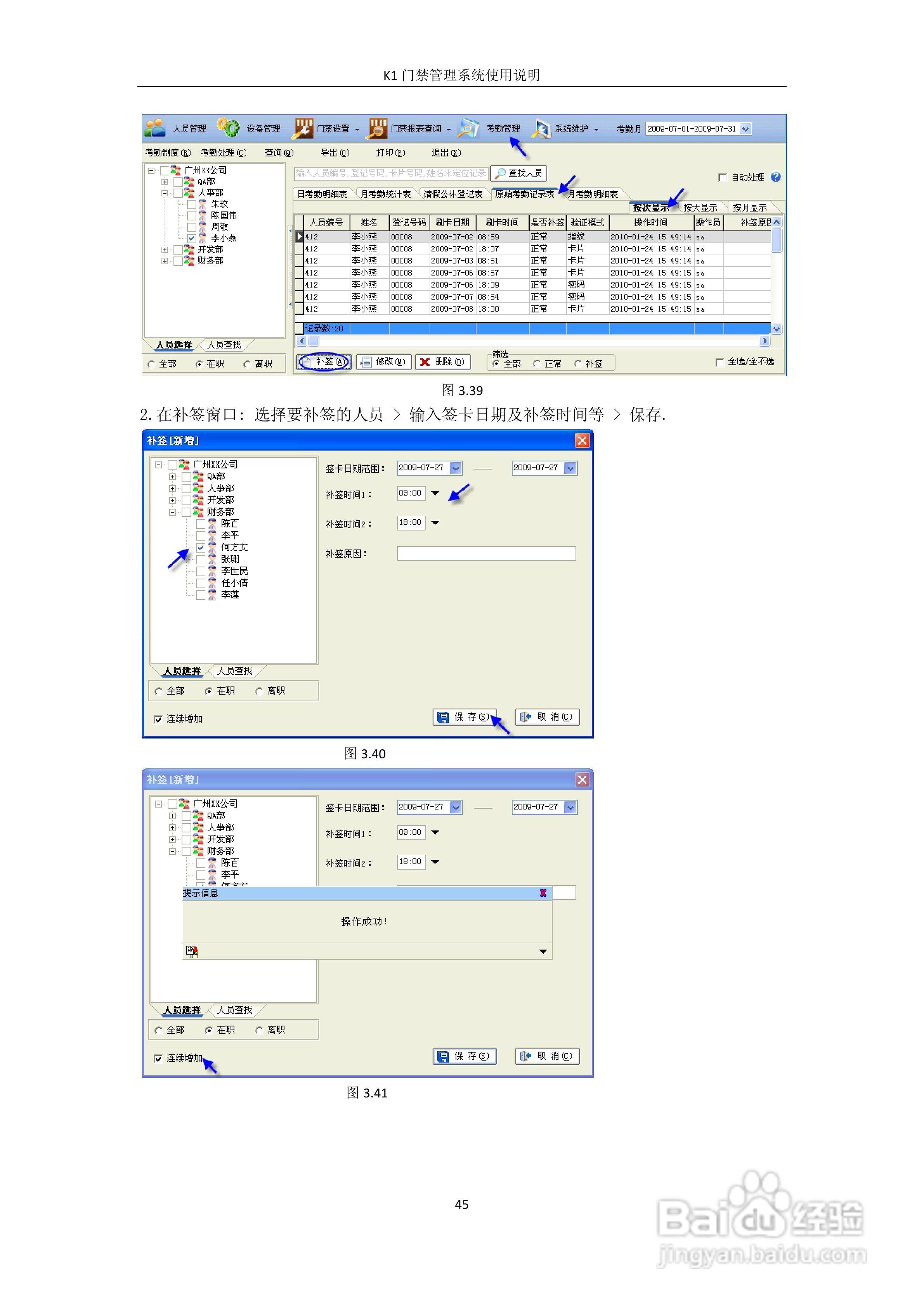Screen dimensions: 924x1307
Task: Click 查找人员 search button
Action: pyautogui.click(x=518, y=173)
